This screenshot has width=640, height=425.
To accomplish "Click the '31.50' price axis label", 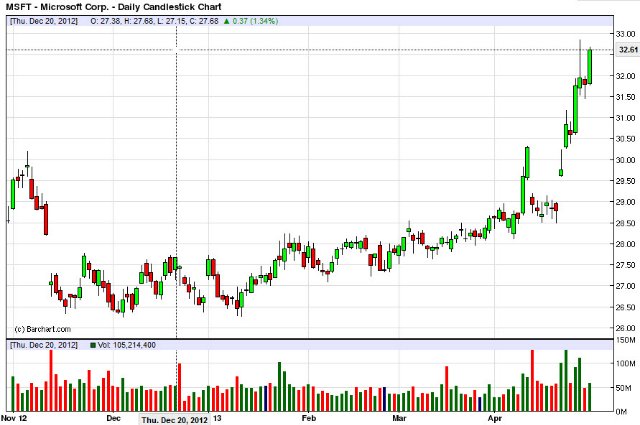I will (x=625, y=97).
